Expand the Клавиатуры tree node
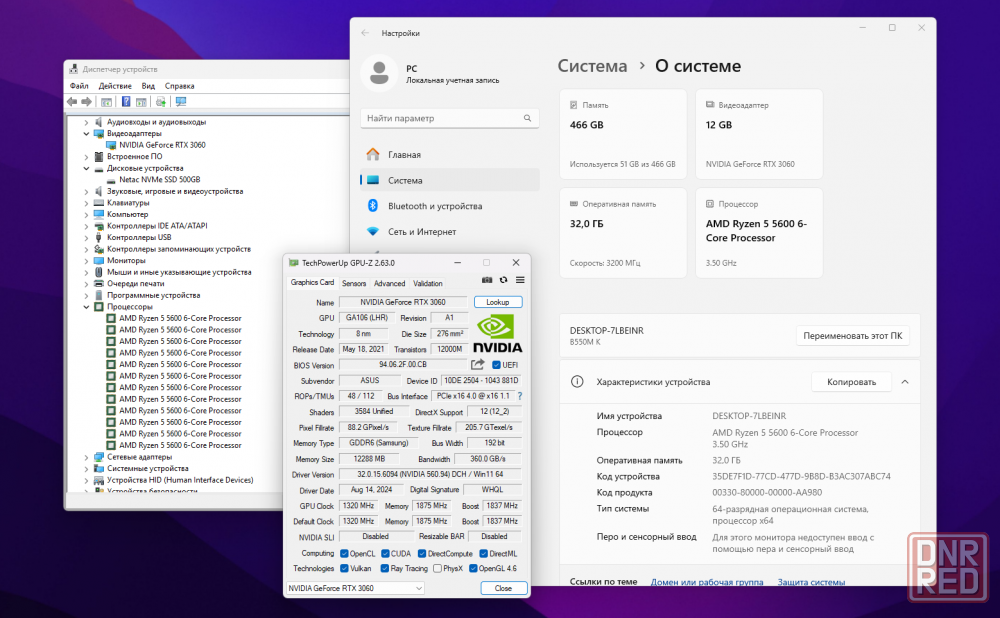 (86, 203)
